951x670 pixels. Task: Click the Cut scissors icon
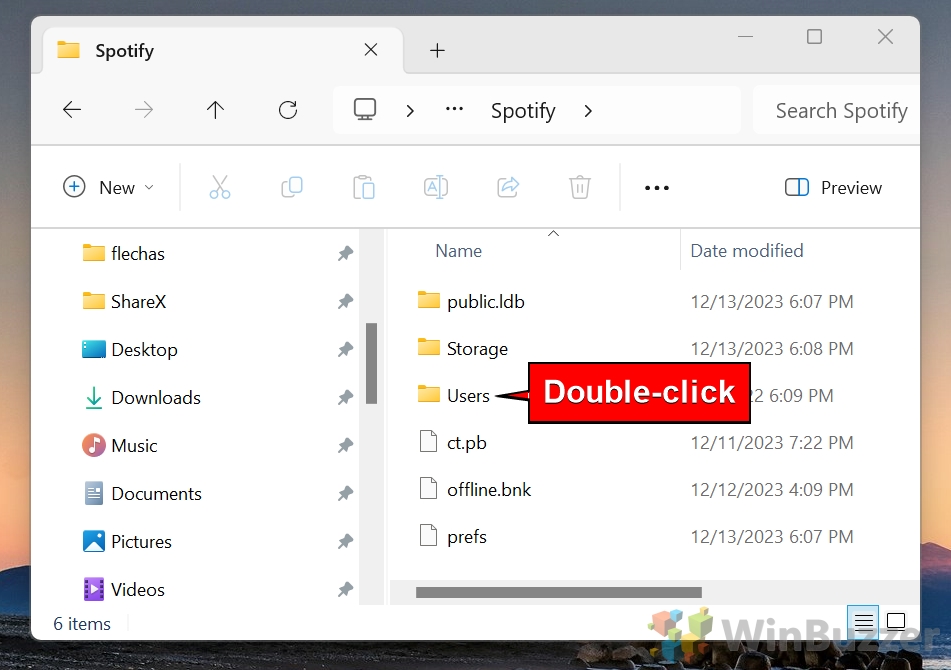pyautogui.click(x=220, y=187)
